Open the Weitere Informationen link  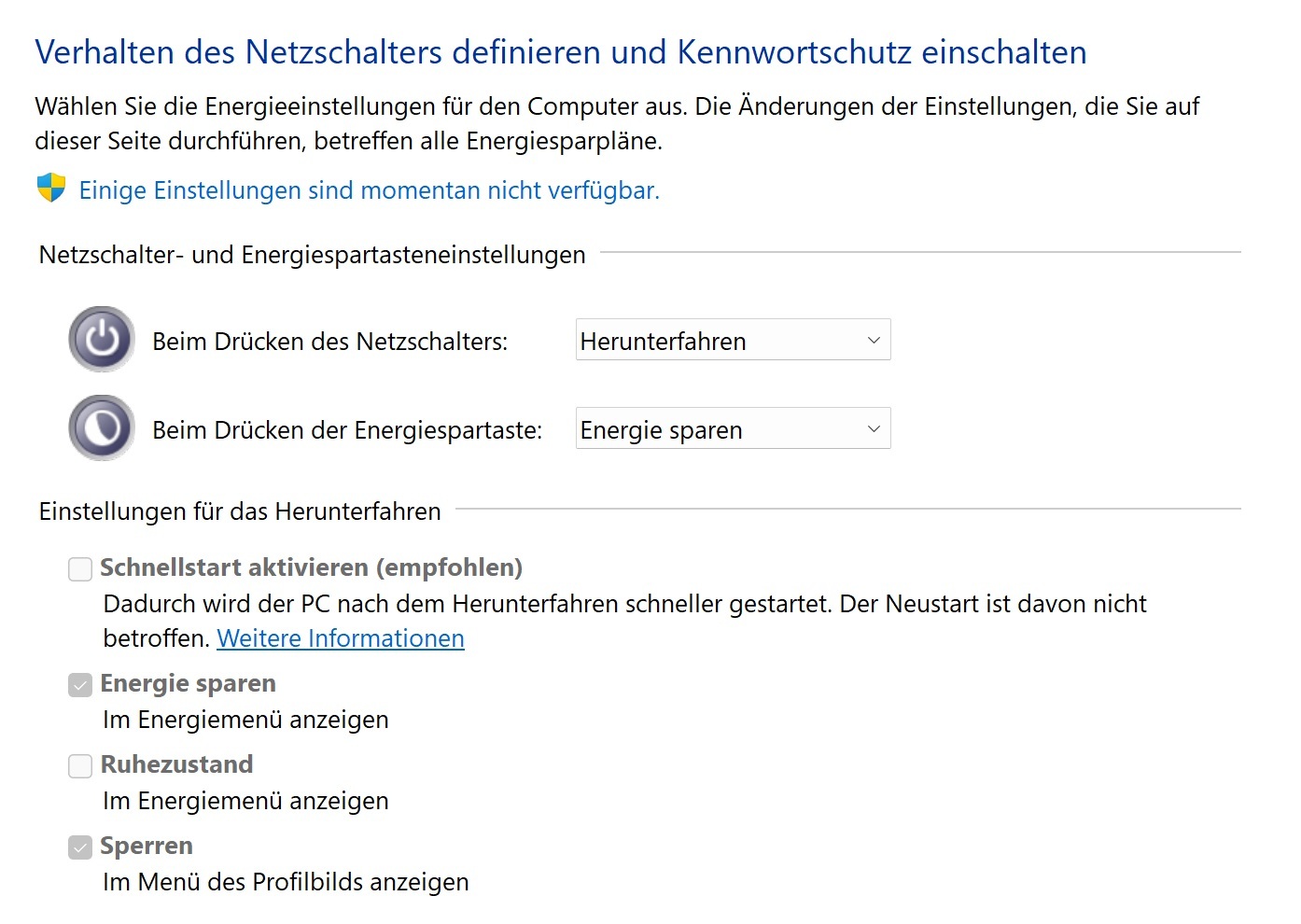pyautogui.click(x=341, y=638)
